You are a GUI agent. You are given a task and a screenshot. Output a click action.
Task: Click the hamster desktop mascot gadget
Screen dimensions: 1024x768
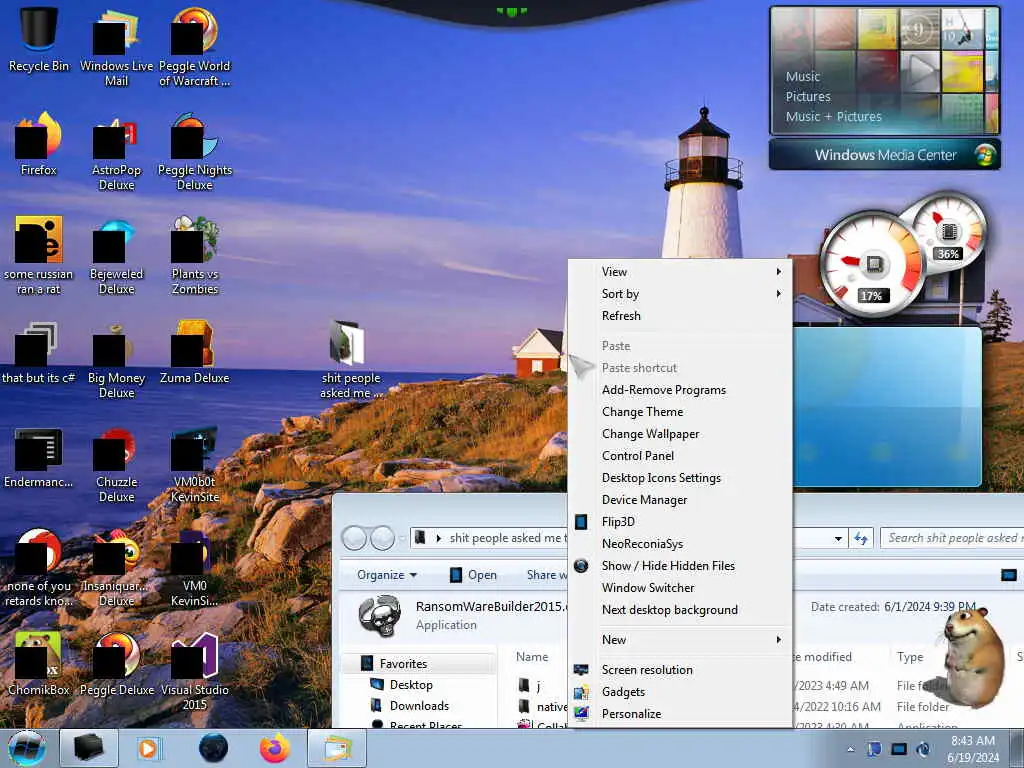click(974, 658)
